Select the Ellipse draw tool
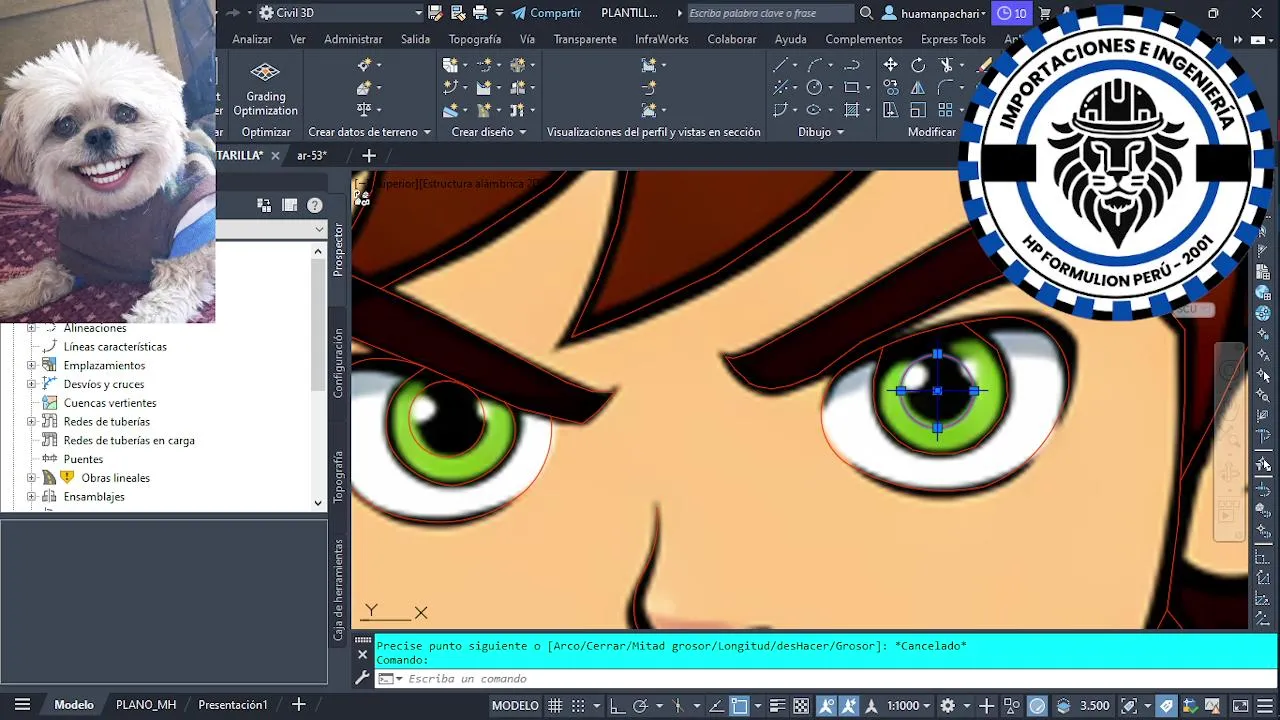This screenshot has width=1280, height=720. click(x=814, y=110)
